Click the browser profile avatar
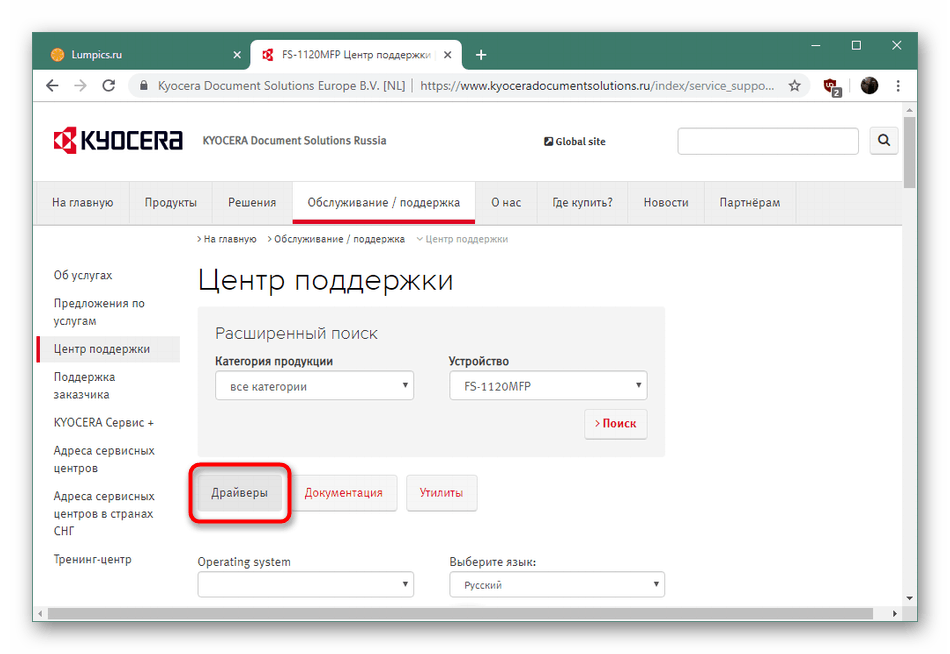 869,86
